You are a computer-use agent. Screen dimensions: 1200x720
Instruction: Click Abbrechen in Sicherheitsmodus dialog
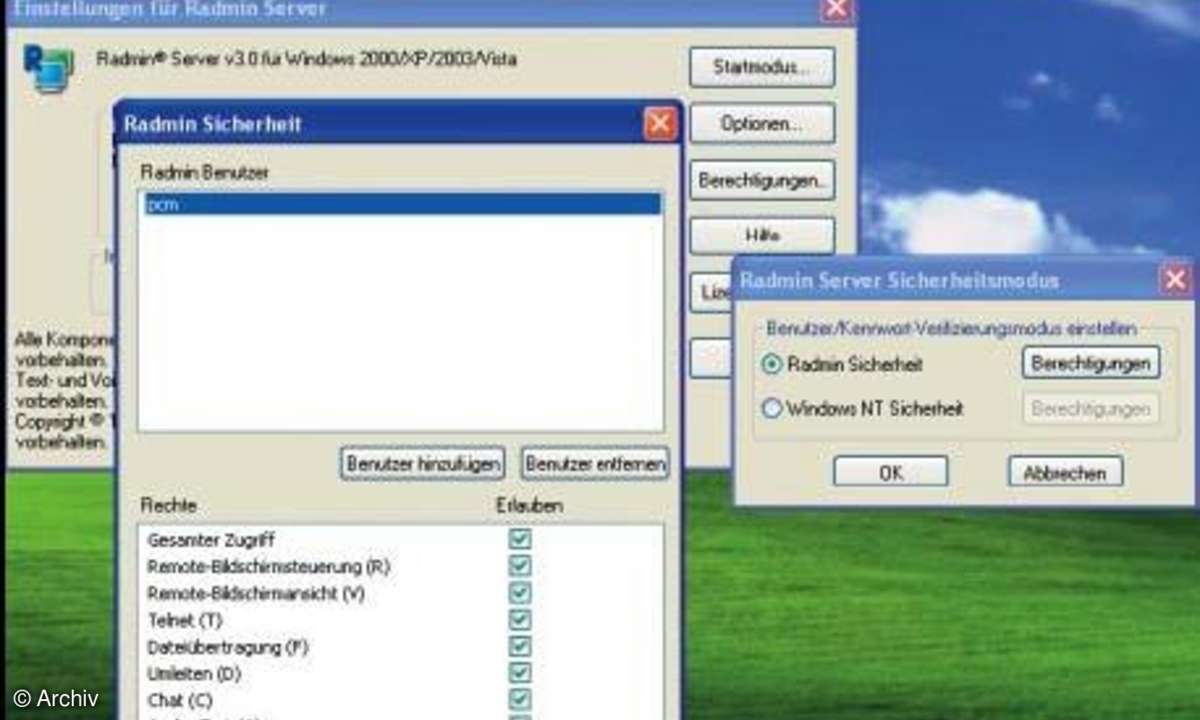click(x=1065, y=473)
